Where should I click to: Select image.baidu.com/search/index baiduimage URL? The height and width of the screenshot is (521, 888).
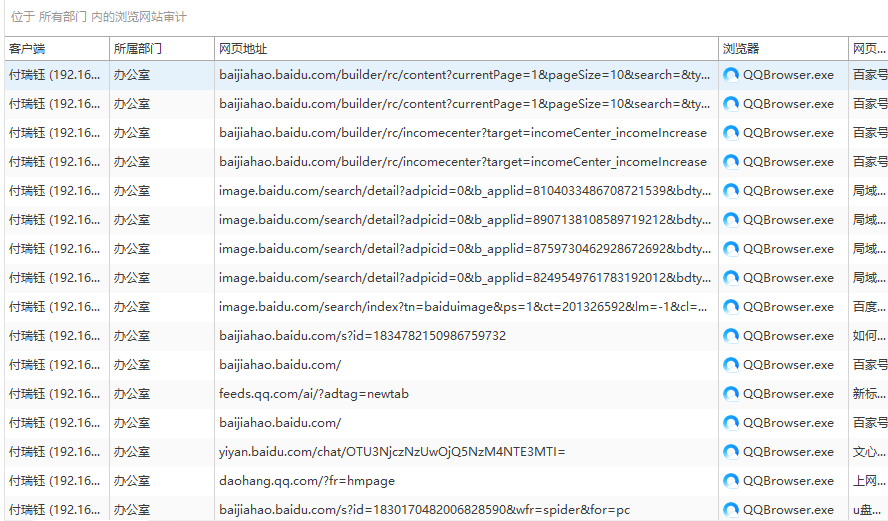click(463, 307)
